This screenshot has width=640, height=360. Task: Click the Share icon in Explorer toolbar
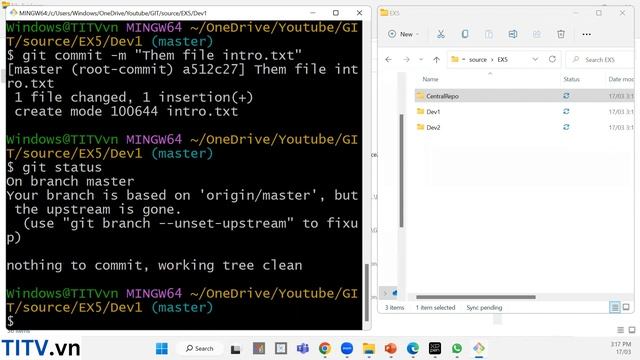click(537, 34)
